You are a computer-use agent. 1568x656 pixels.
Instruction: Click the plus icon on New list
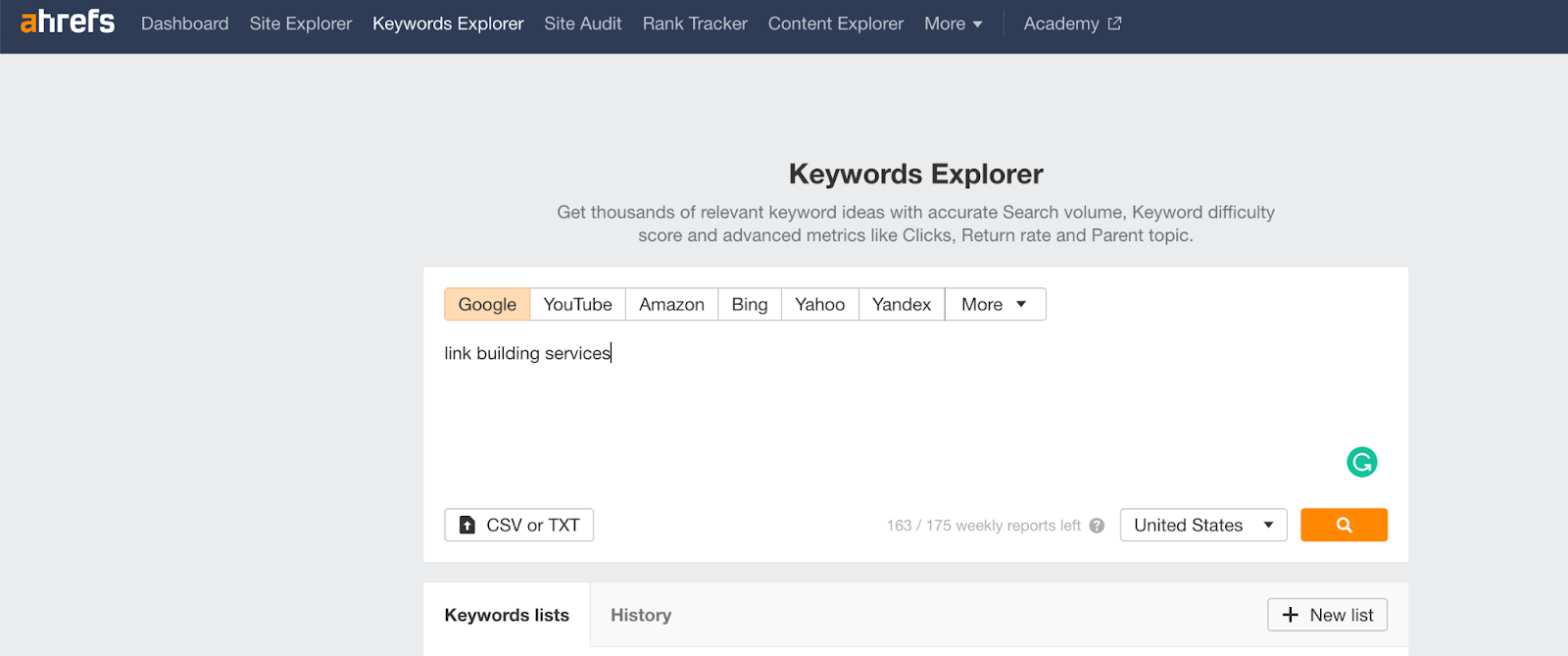click(x=1291, y=615)
